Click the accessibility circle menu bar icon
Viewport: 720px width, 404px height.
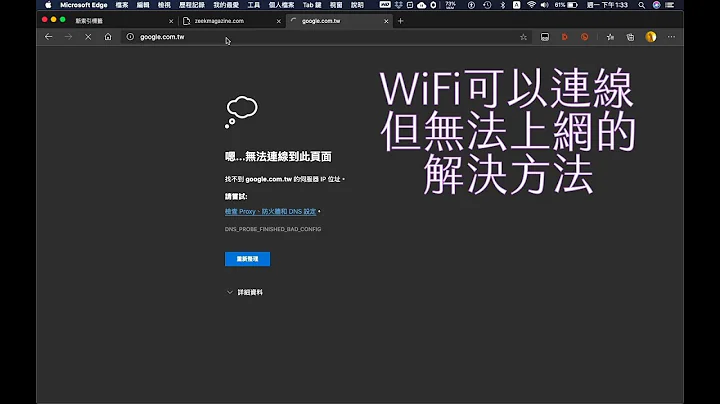pyautogui.click(x=471, y=5)
